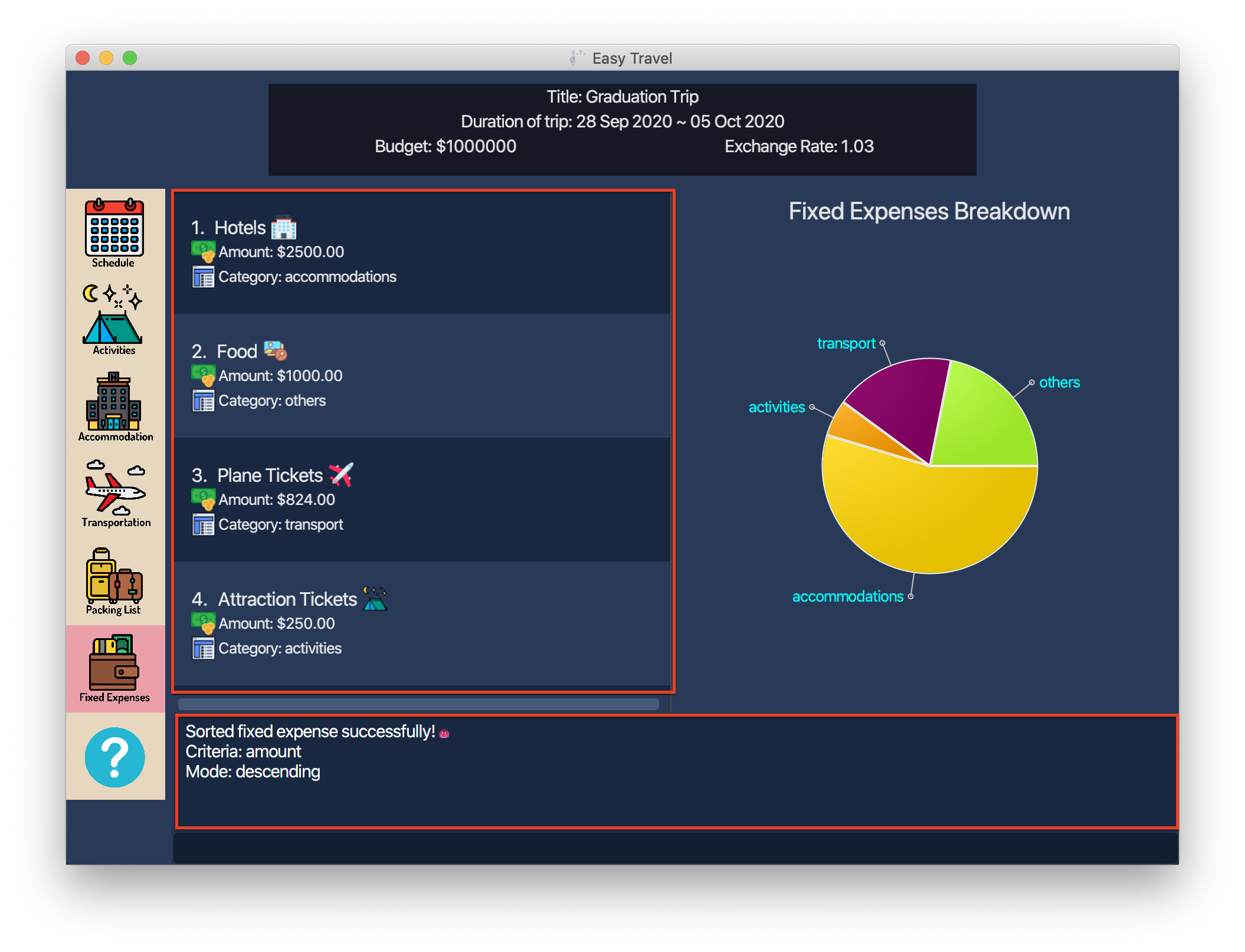Maximize the Easy Travel window with green button
Image resolution: width=1245 pixels, height=952 pixels.
pyautogui.click(x=130, y=58)
